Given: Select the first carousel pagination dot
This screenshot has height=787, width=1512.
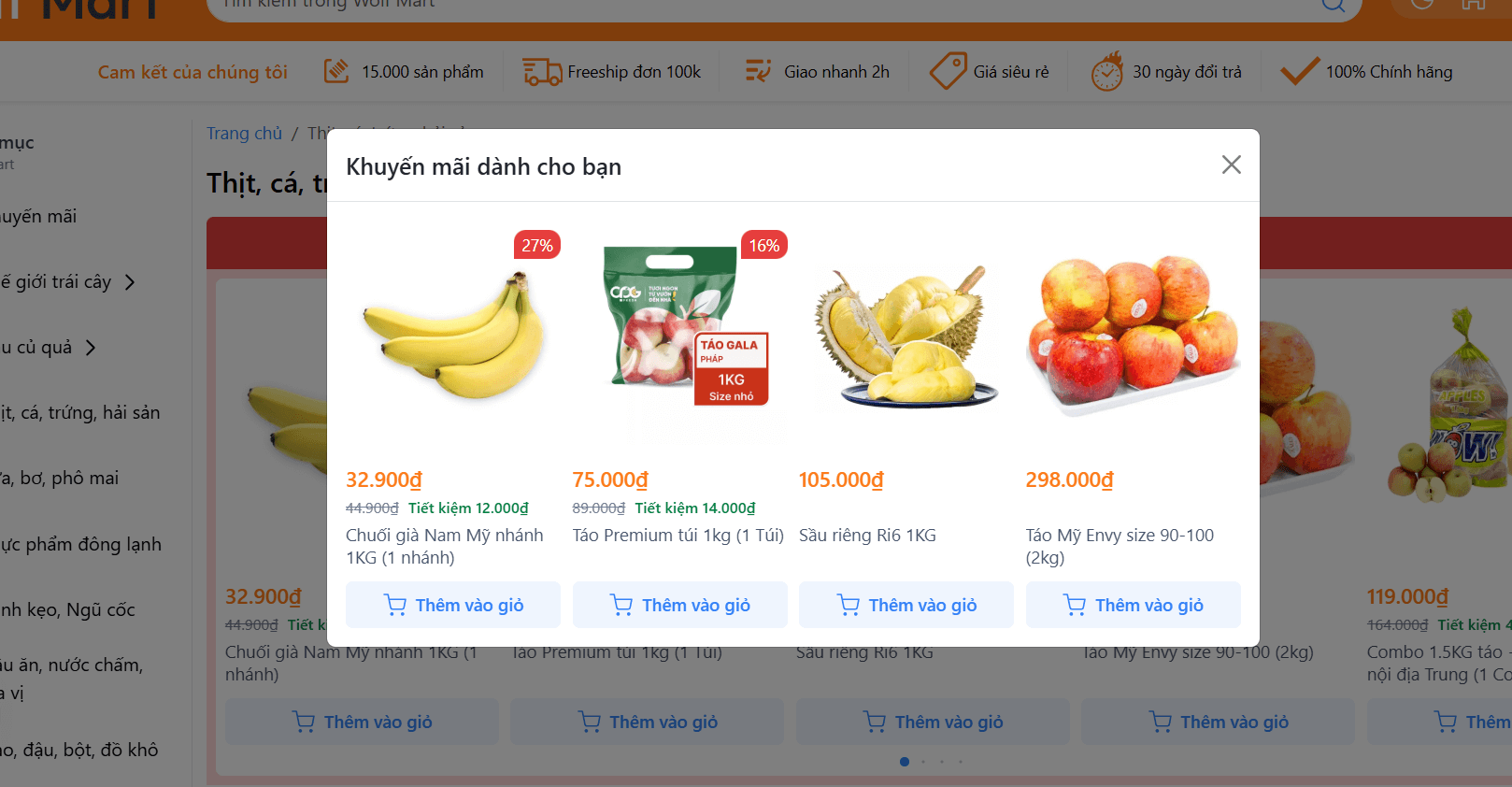Looking at the screenshot, I should 905,762.
